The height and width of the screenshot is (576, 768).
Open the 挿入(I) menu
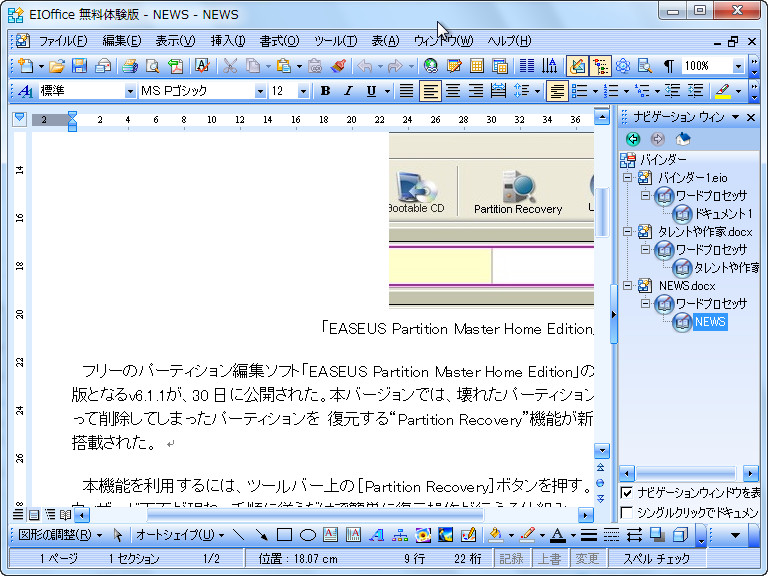click(228, 41)
